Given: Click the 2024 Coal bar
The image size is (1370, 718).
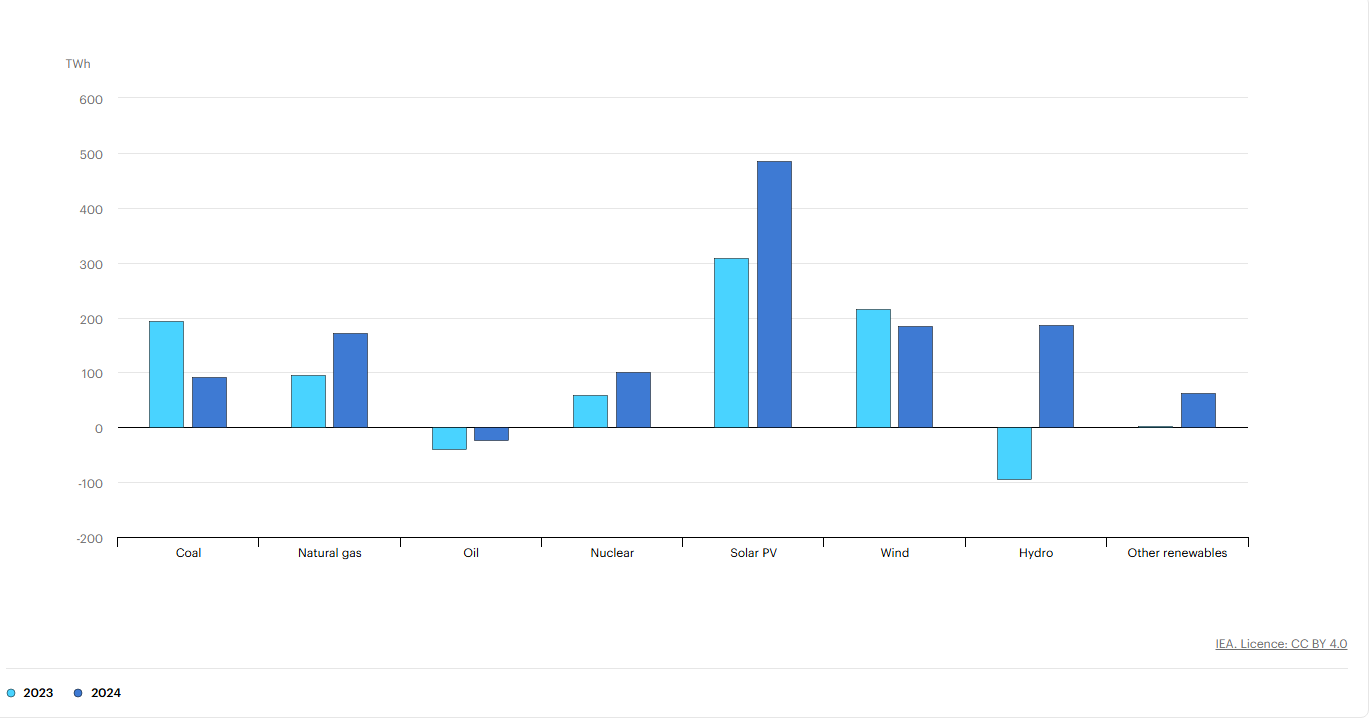Looking at the screenshot, I should (209, 402).
